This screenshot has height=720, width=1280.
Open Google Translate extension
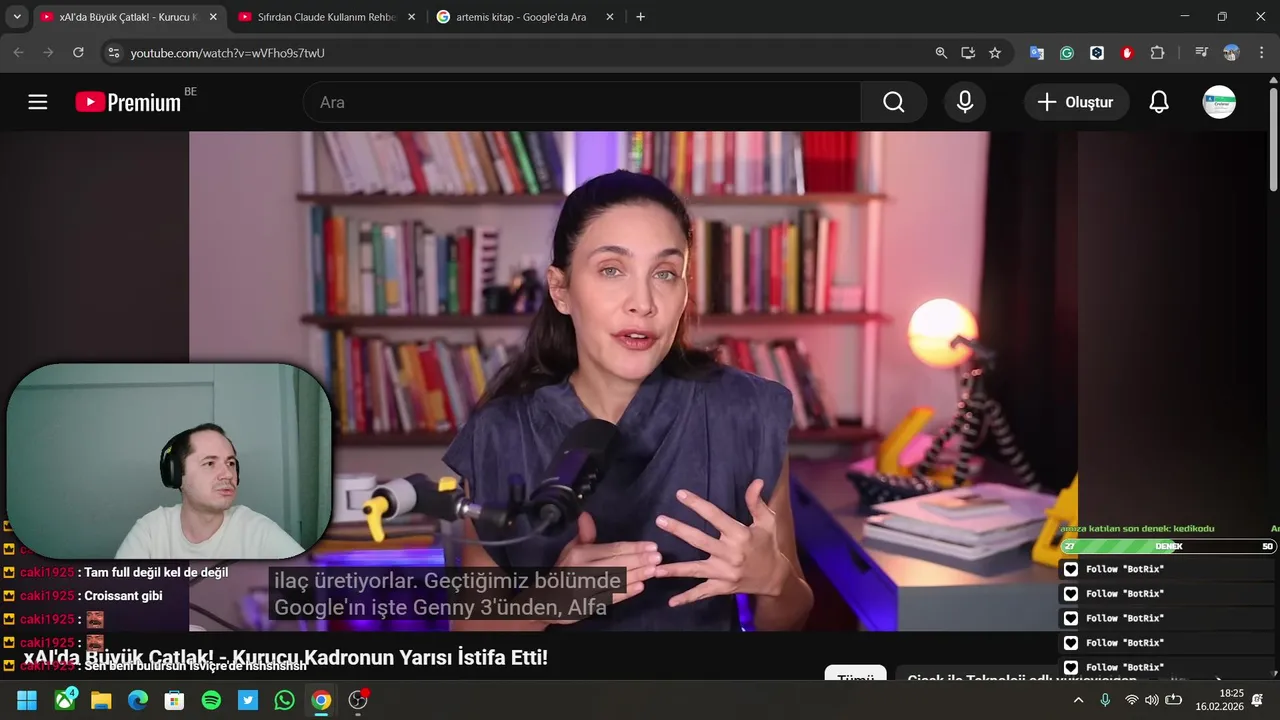(1037, 53)
